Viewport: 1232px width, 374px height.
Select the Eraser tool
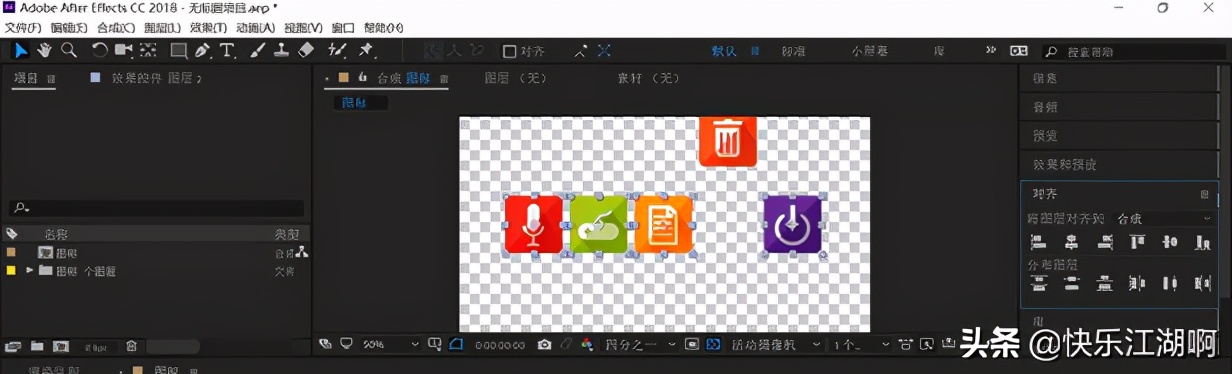pos(306,50)
